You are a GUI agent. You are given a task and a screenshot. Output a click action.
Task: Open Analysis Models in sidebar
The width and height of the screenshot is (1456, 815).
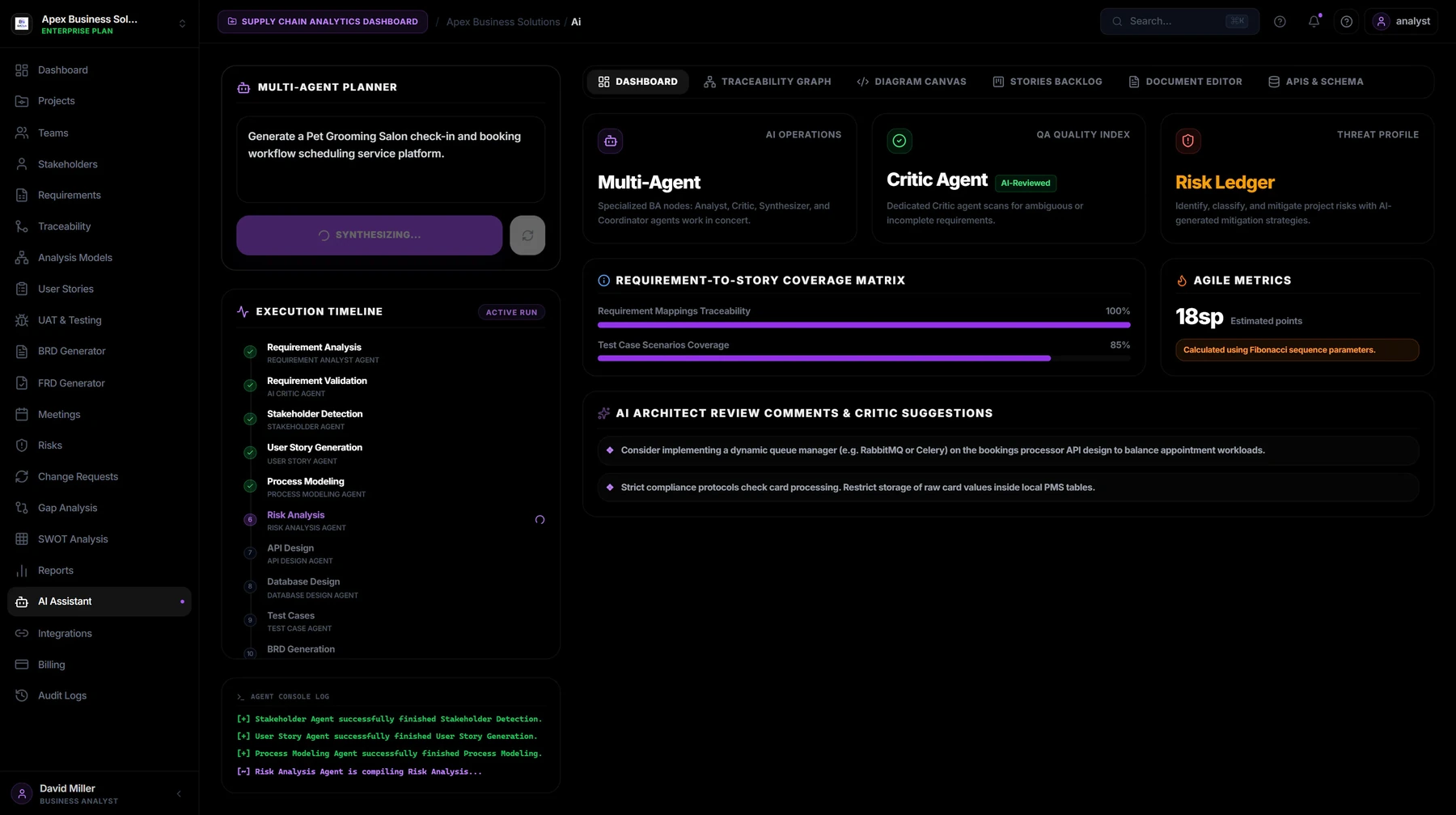(99, 258)
